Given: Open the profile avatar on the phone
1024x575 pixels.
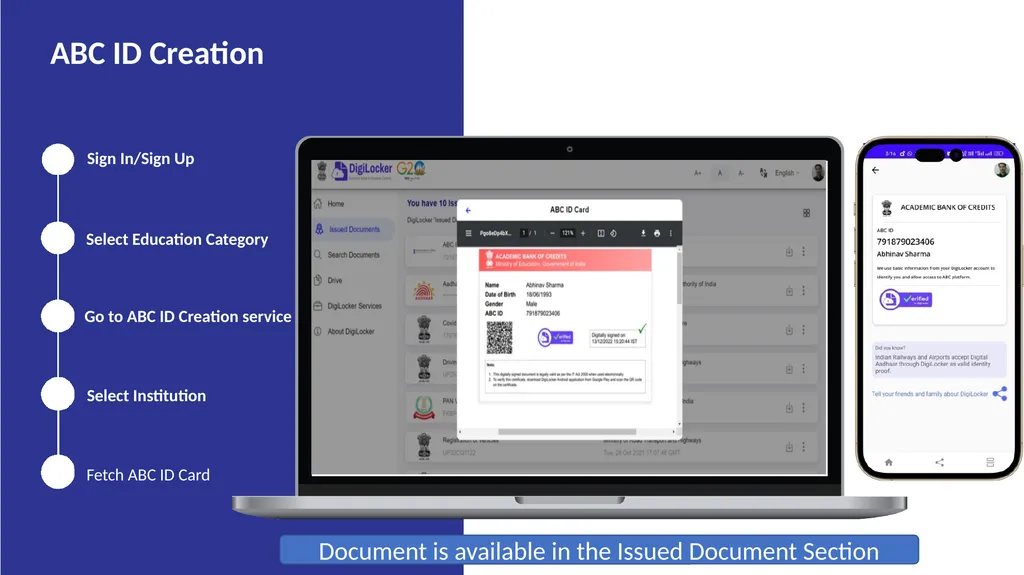Looking at the screenshot, I should click(x=1002, y=170).
